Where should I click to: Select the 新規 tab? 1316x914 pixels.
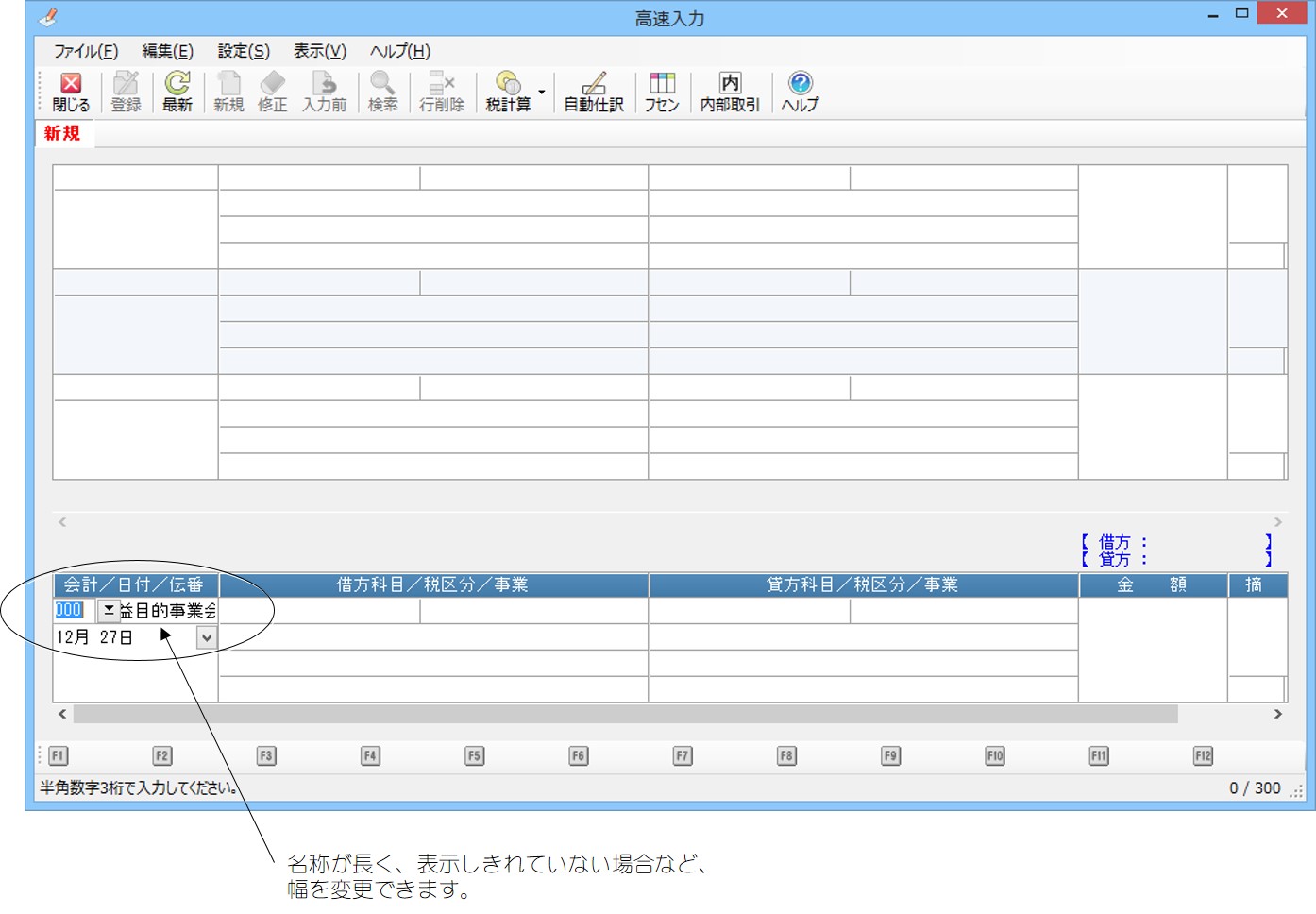[x=62, y=133]
